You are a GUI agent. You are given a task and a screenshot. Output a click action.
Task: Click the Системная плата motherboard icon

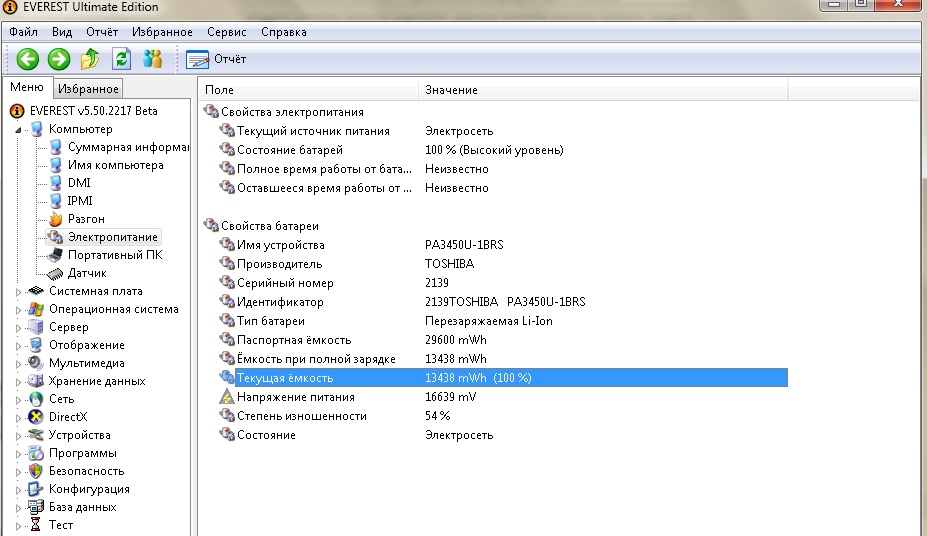click(x=36, y=291)
